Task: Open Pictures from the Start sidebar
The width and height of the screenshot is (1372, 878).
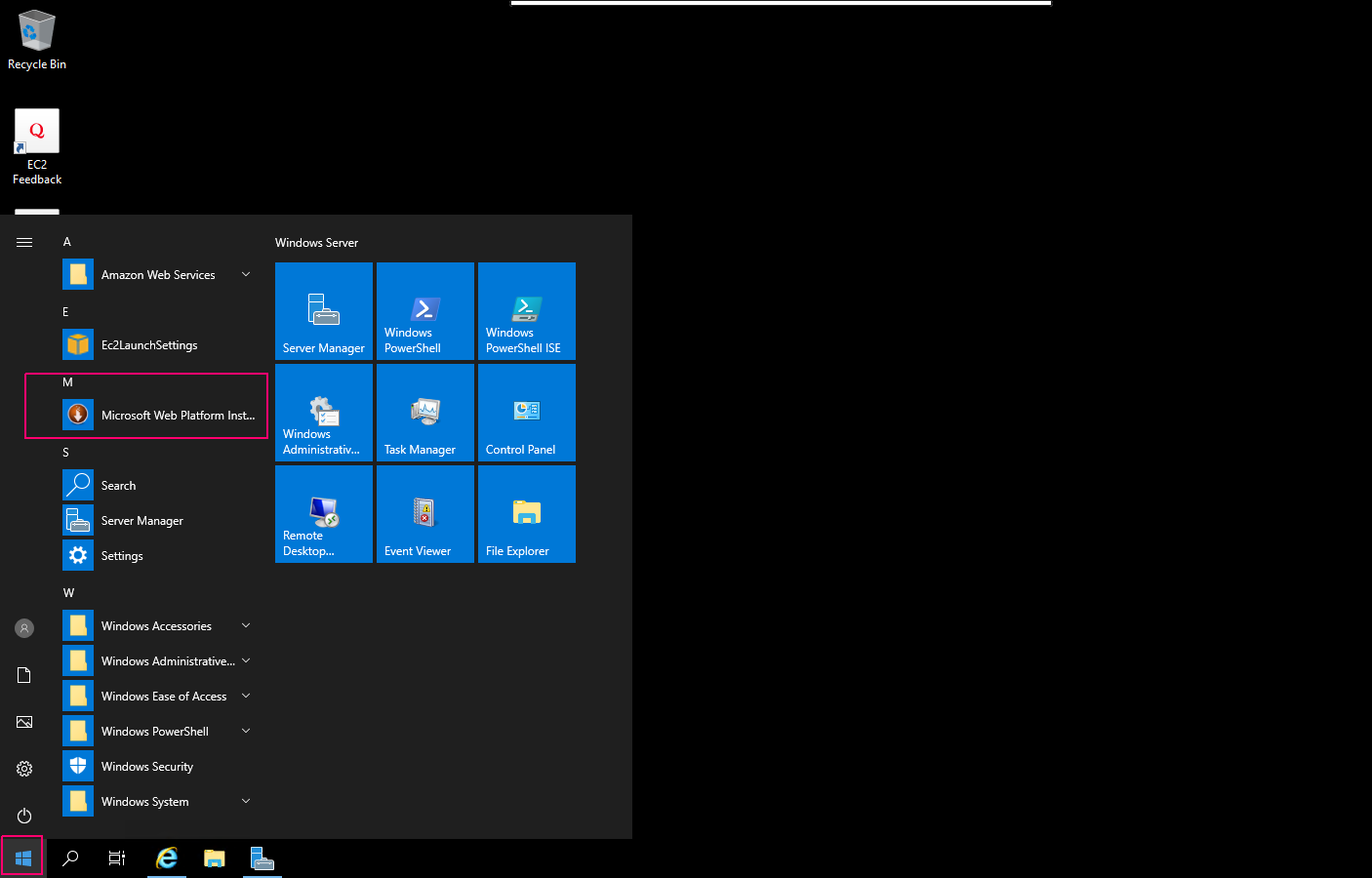Action: point(24,722)
